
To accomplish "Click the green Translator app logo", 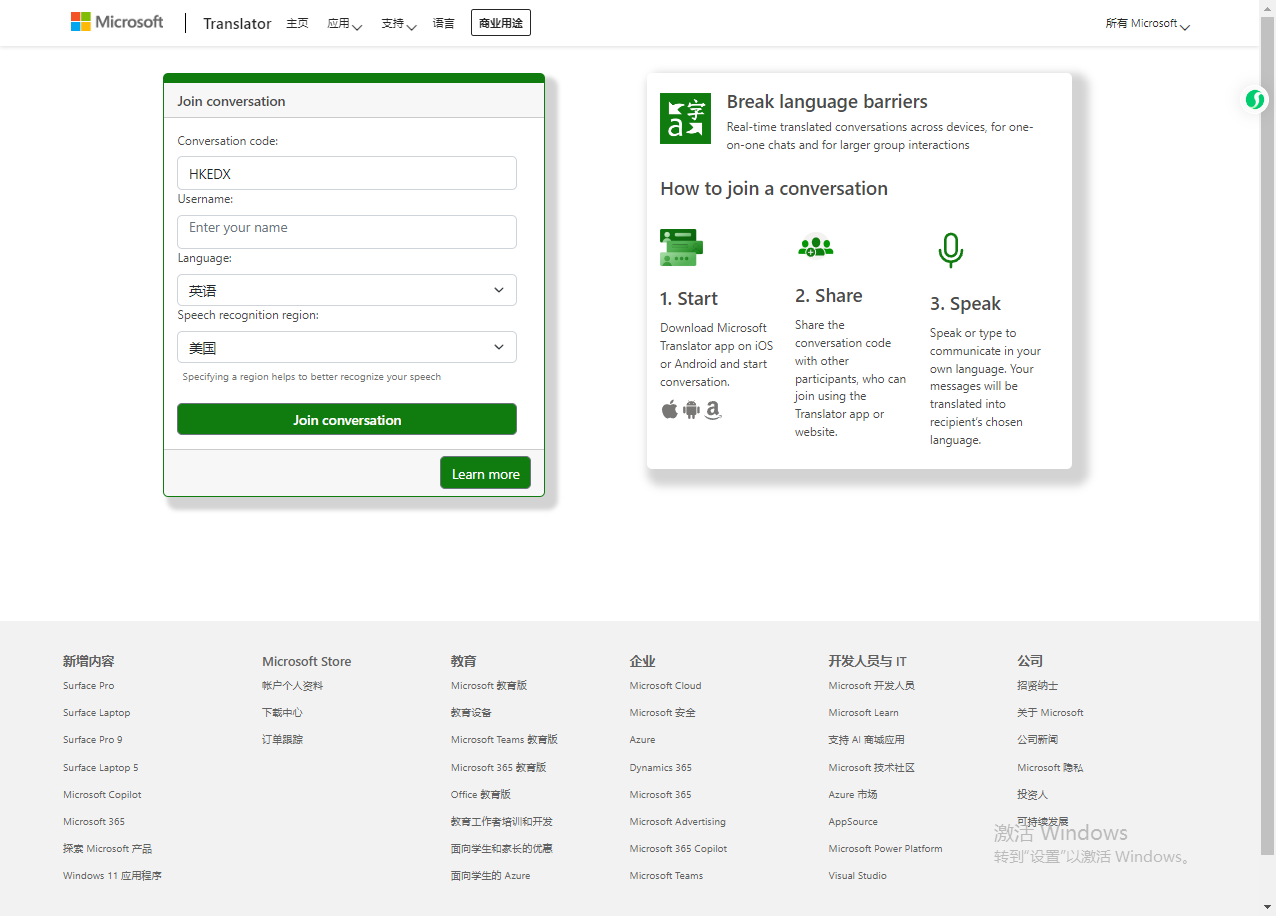I will [685, 118].
